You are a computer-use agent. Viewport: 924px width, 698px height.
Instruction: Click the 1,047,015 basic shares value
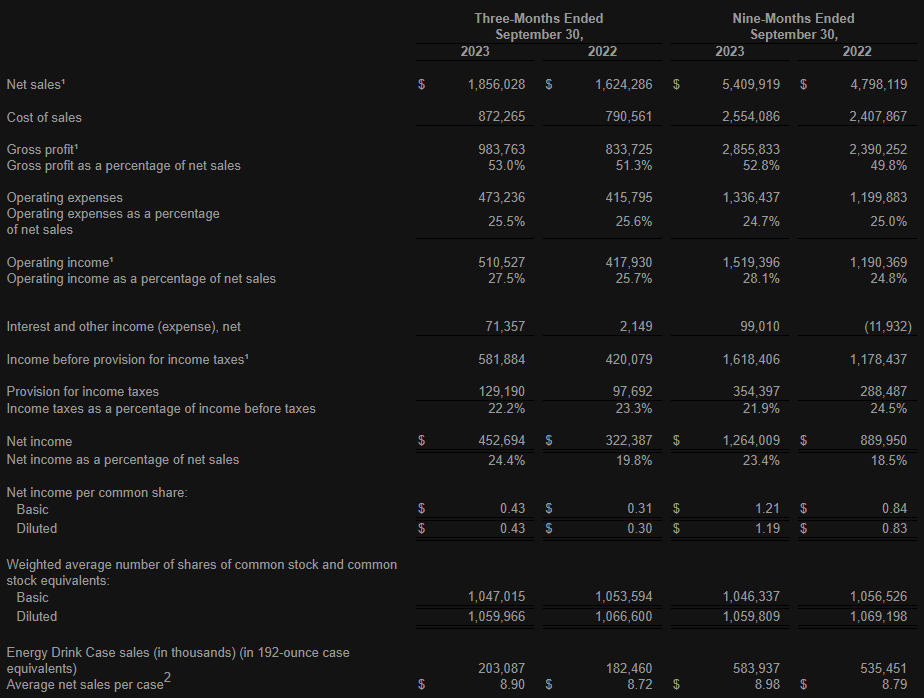496,597
